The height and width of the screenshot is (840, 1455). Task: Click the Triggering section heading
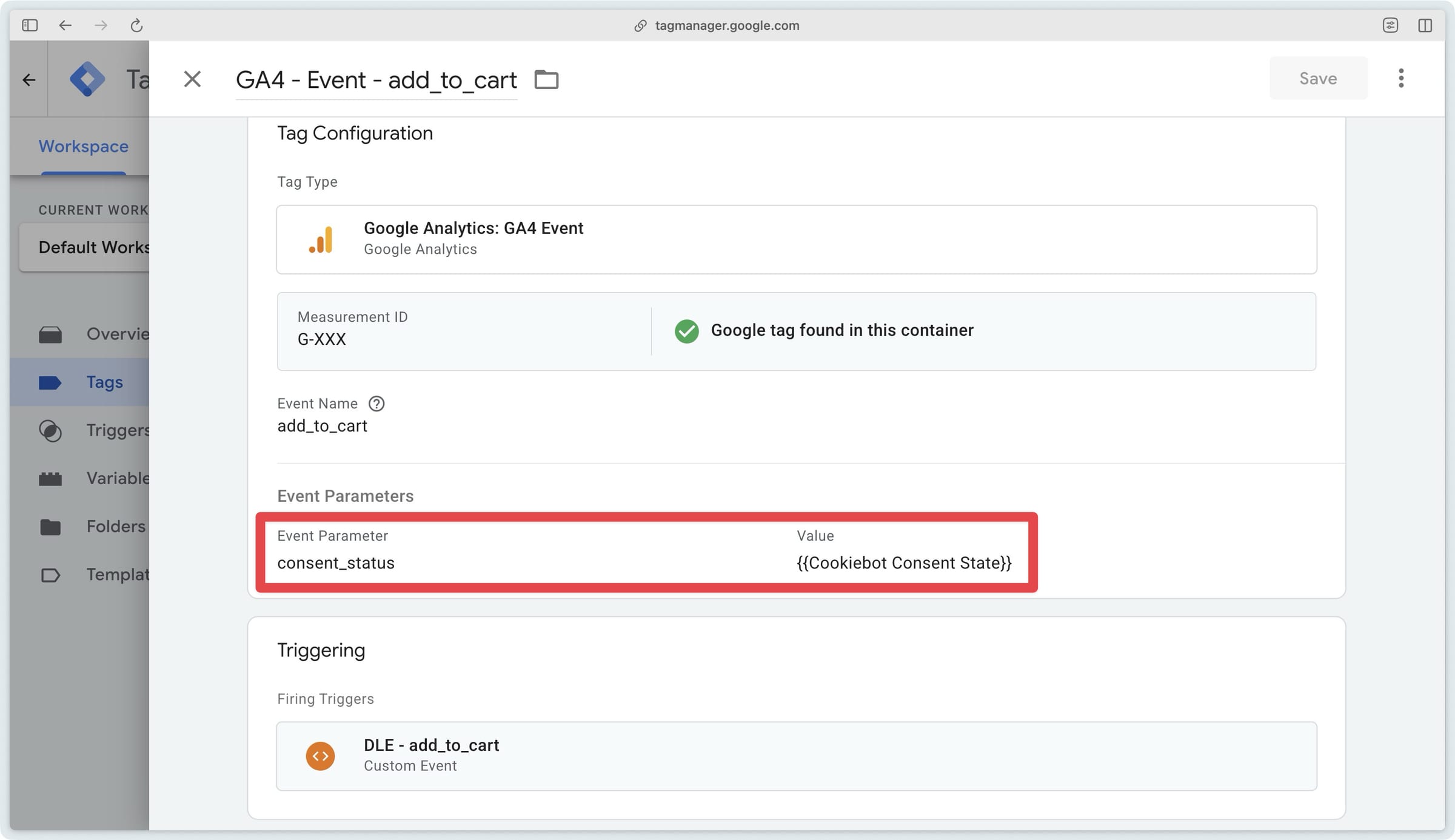click(x=321, y=650)
